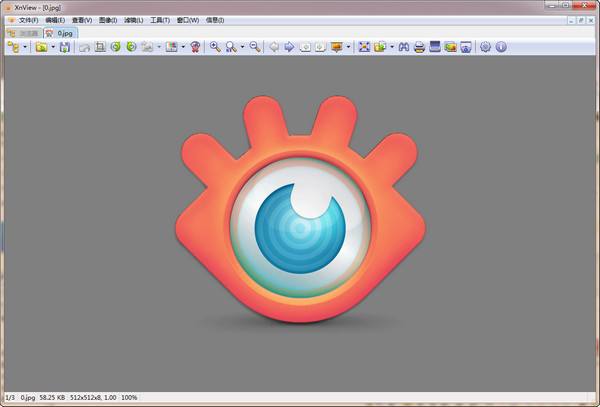This screenshot has width=600, height=407.
Task: Click the '512x512x8, 1.00' dimensions text
Action: click(x=93, y=398)
